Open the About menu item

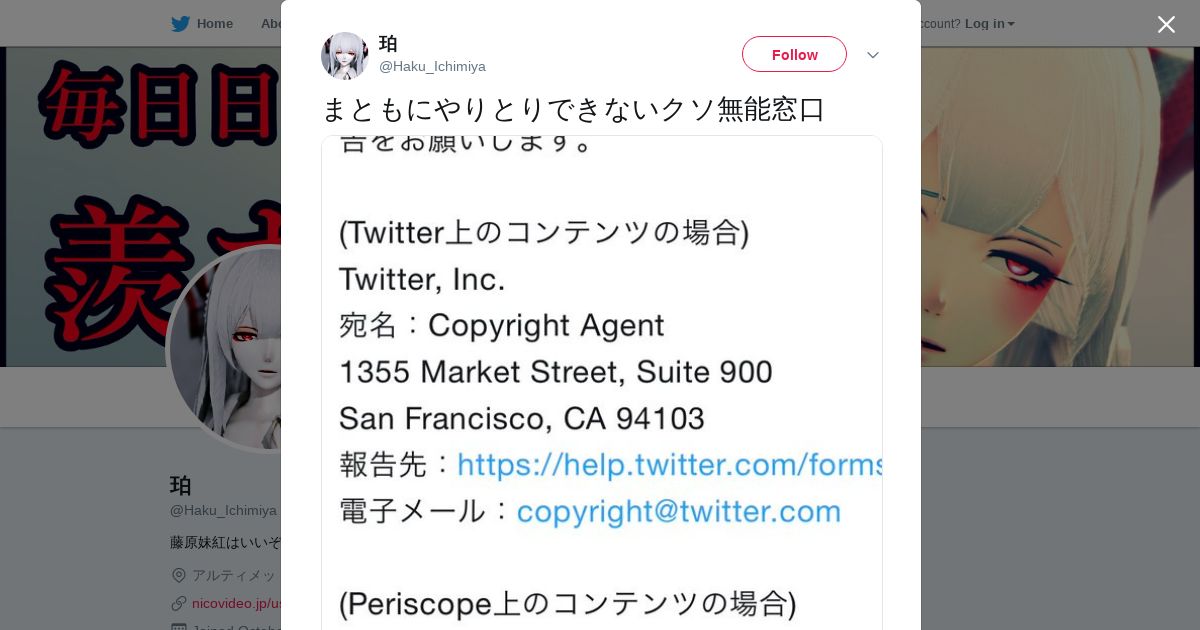[270, 24]
